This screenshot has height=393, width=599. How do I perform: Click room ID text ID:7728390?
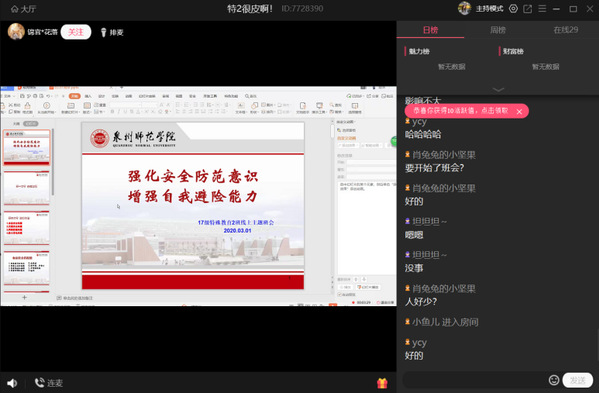[302, 8]
